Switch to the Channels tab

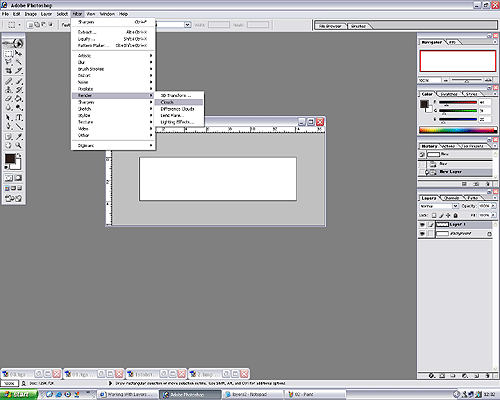452,198
